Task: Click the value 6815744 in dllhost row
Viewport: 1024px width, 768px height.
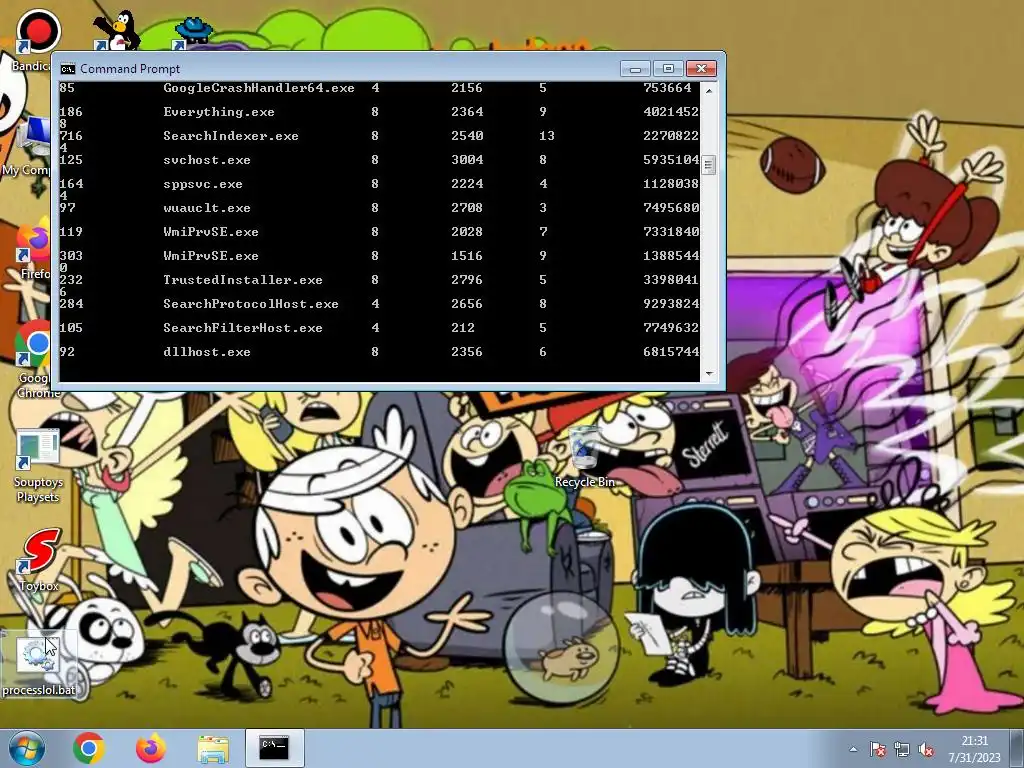Action: [x=671, y=352]
